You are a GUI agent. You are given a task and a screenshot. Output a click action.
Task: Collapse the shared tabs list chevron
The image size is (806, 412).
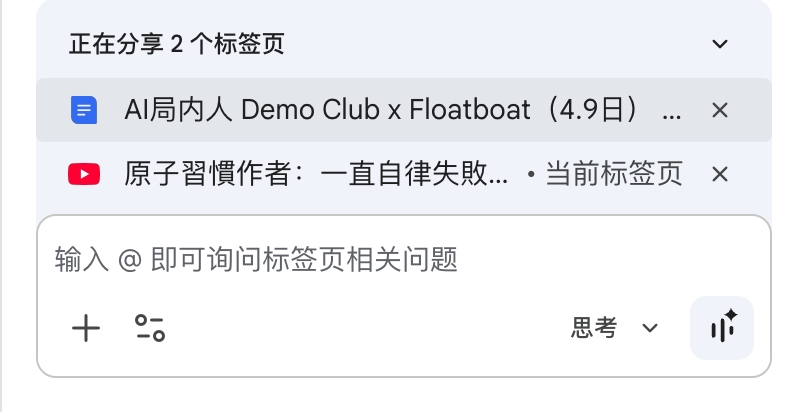point(719,44)
